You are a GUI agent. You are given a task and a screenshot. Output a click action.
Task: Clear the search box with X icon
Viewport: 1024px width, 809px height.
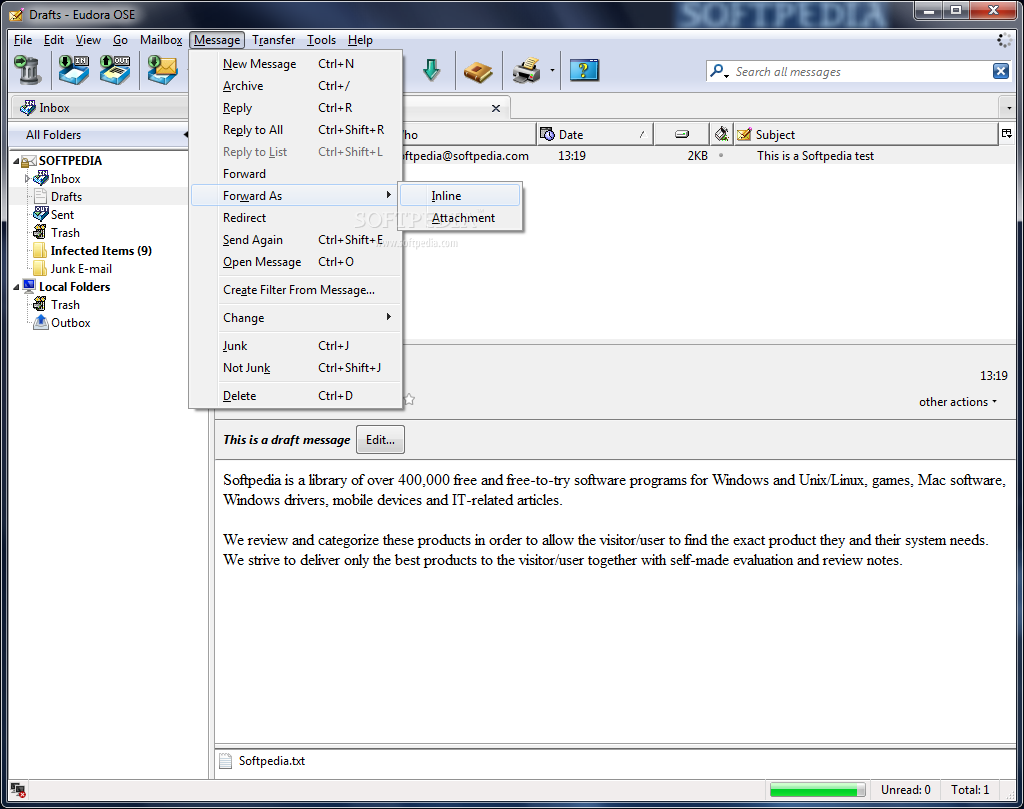(1000, 71)
